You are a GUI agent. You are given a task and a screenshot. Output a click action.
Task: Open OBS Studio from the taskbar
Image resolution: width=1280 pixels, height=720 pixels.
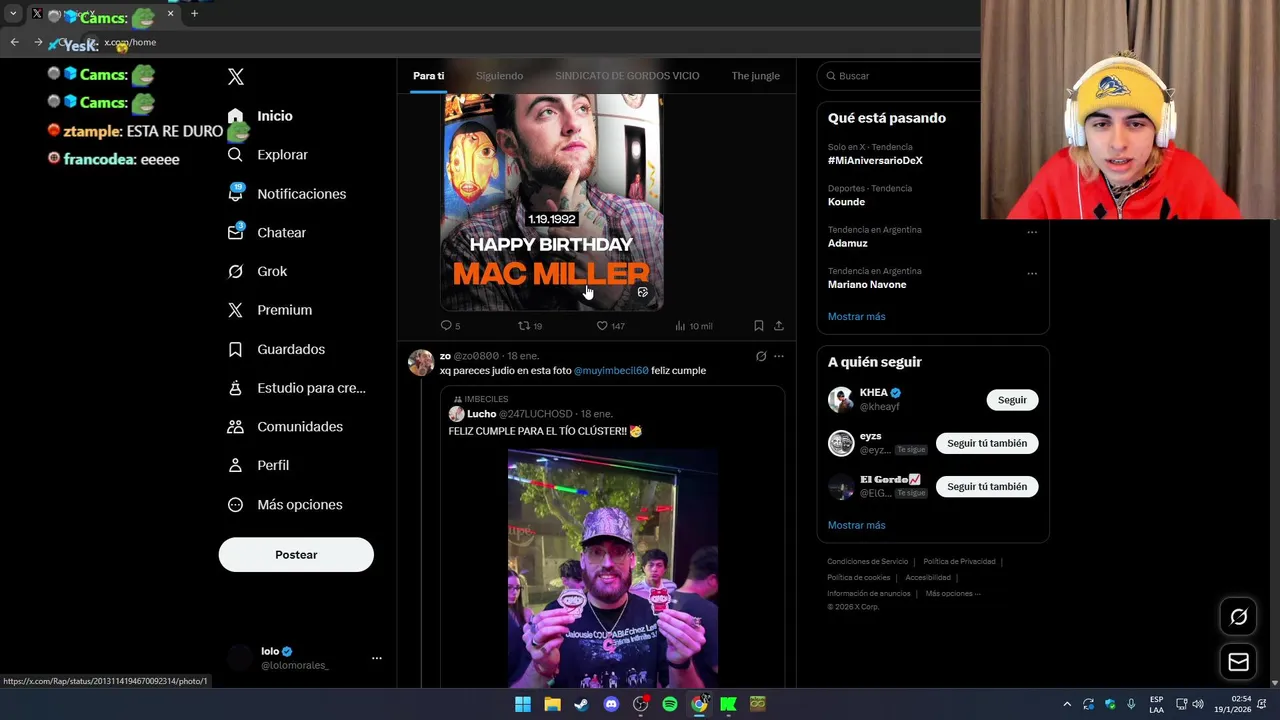pos(640,704)
